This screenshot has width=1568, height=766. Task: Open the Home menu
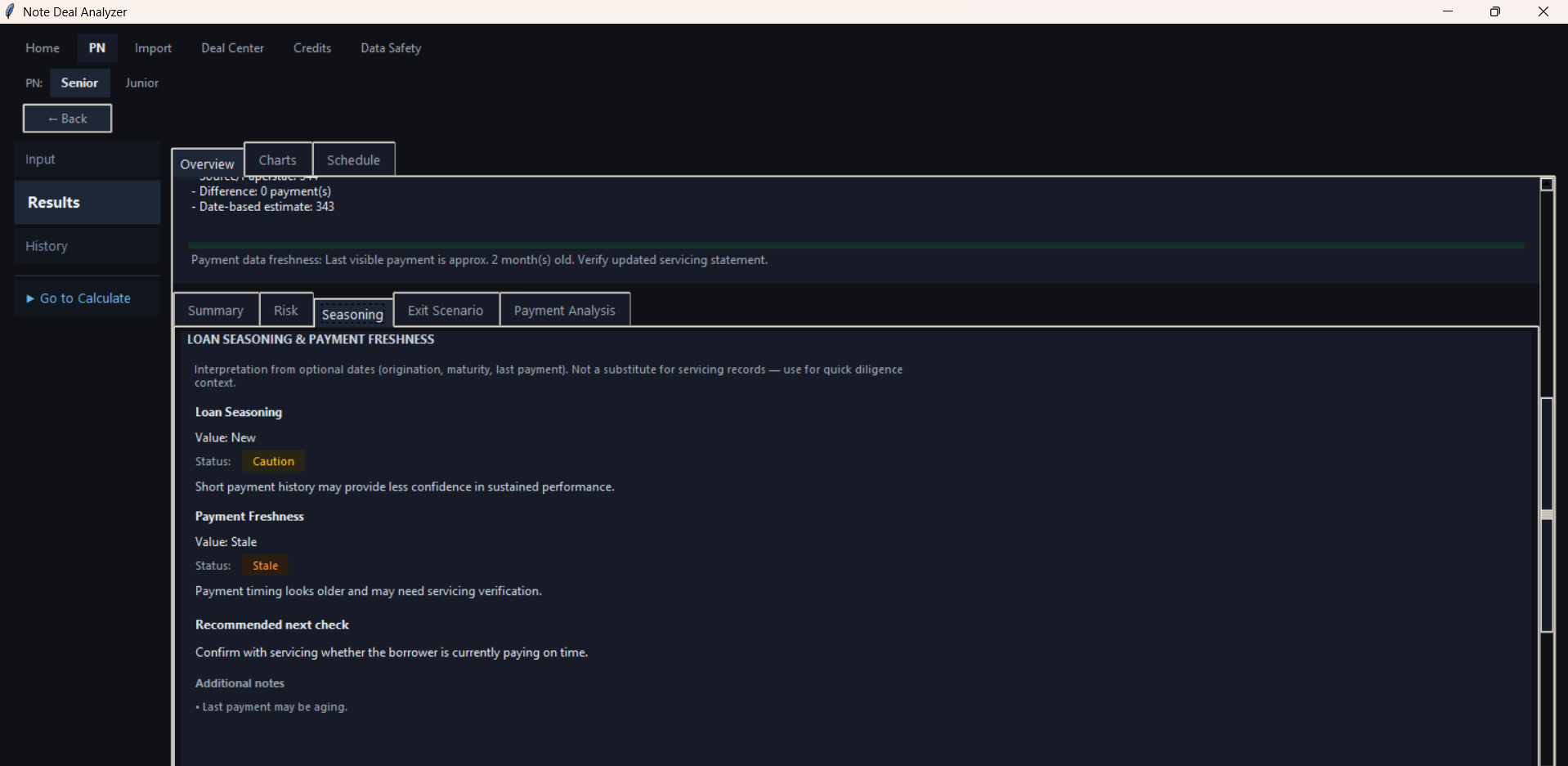43,48
